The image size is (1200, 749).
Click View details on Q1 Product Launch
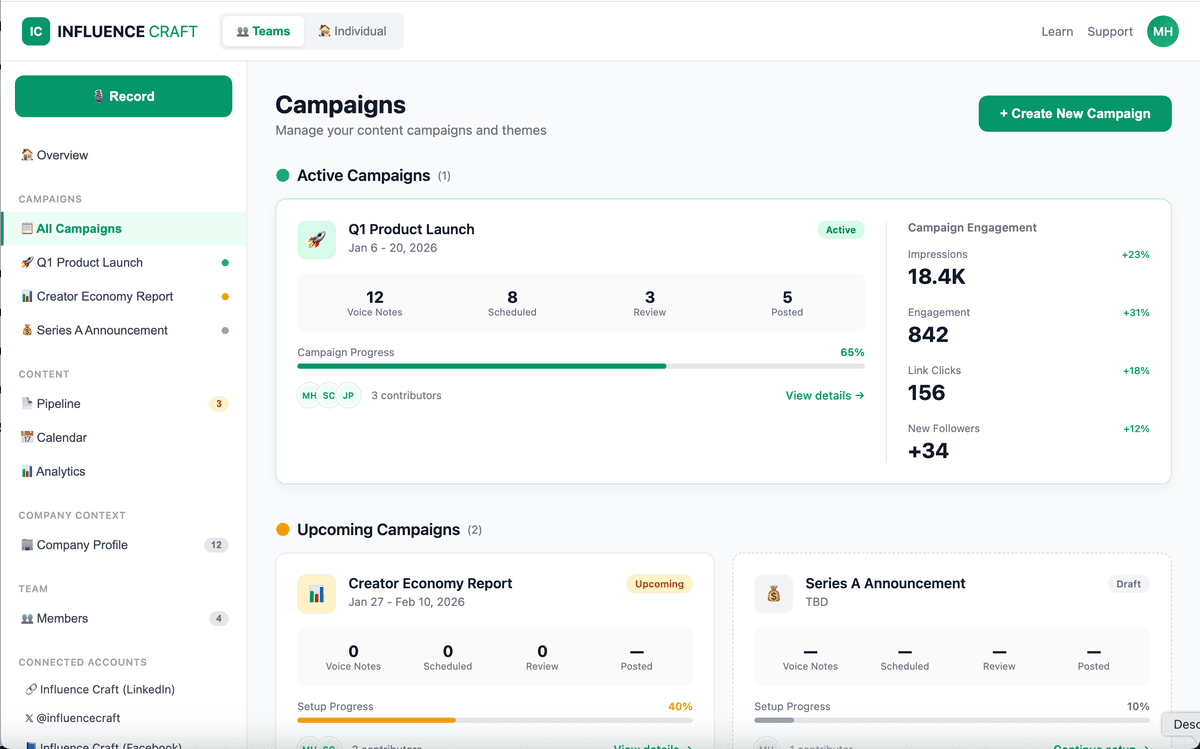[x=823, y=395]
